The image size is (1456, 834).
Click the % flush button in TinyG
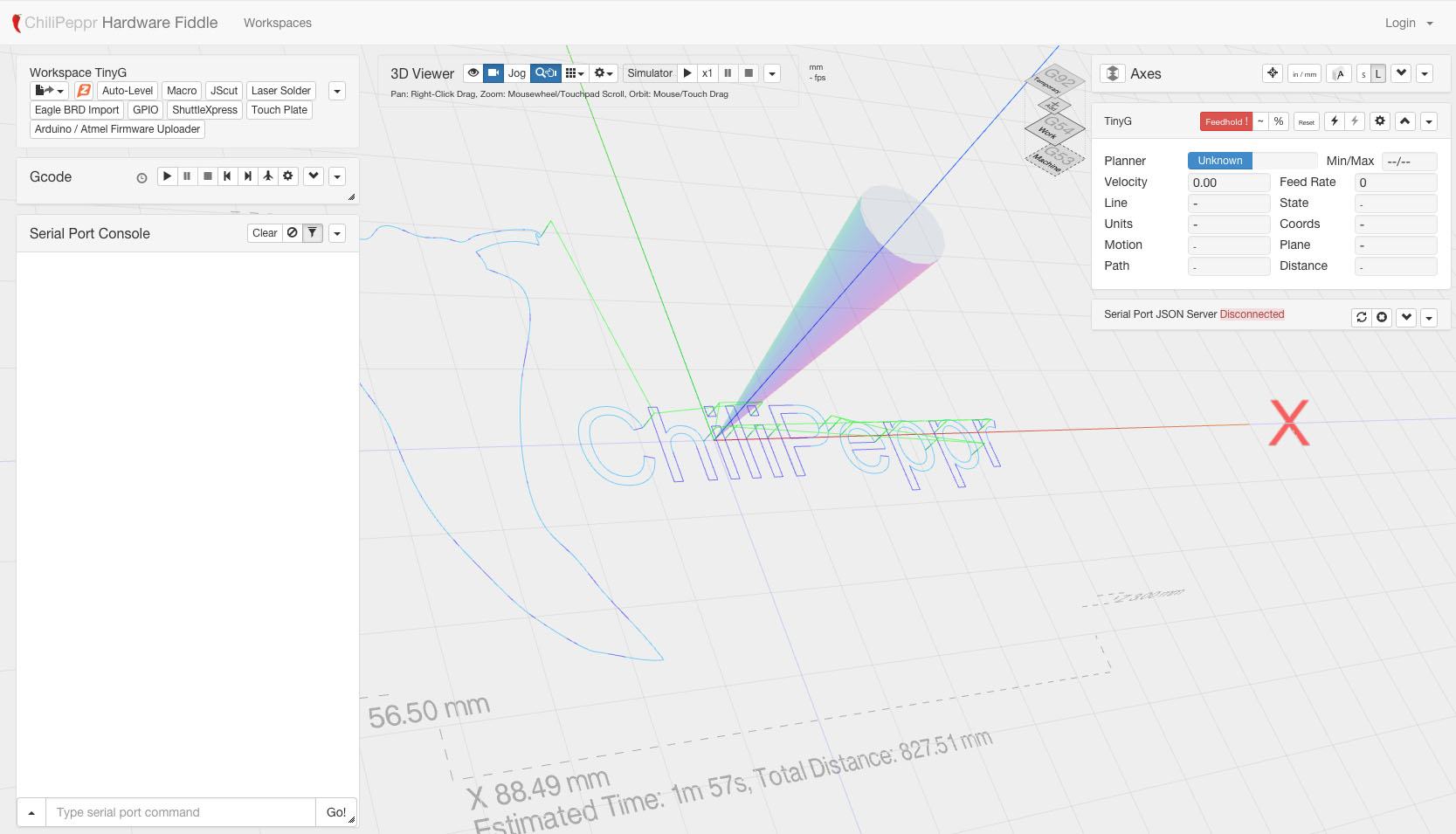[x=1279, y=121]
